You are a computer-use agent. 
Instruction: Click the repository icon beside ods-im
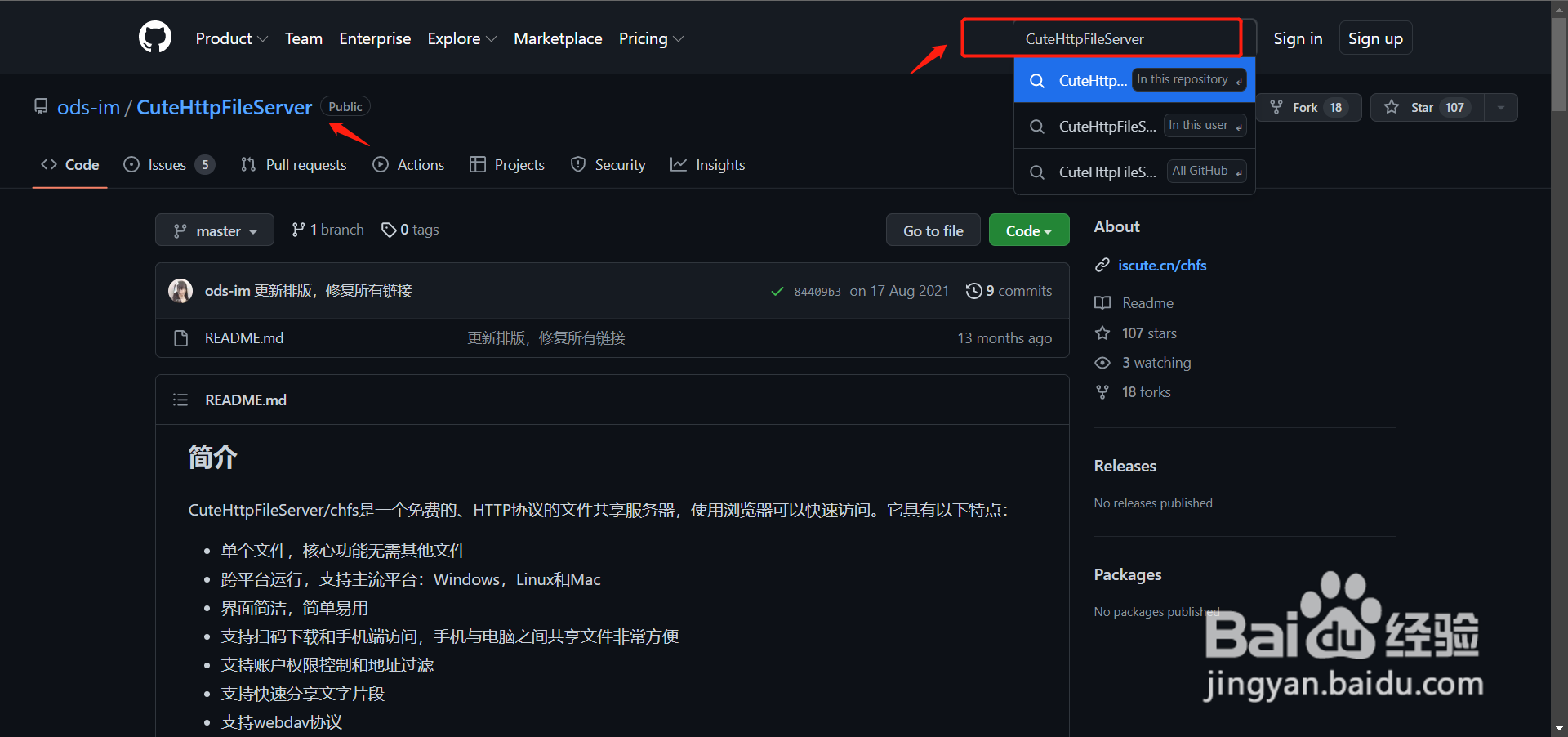[x=41, y=106]
